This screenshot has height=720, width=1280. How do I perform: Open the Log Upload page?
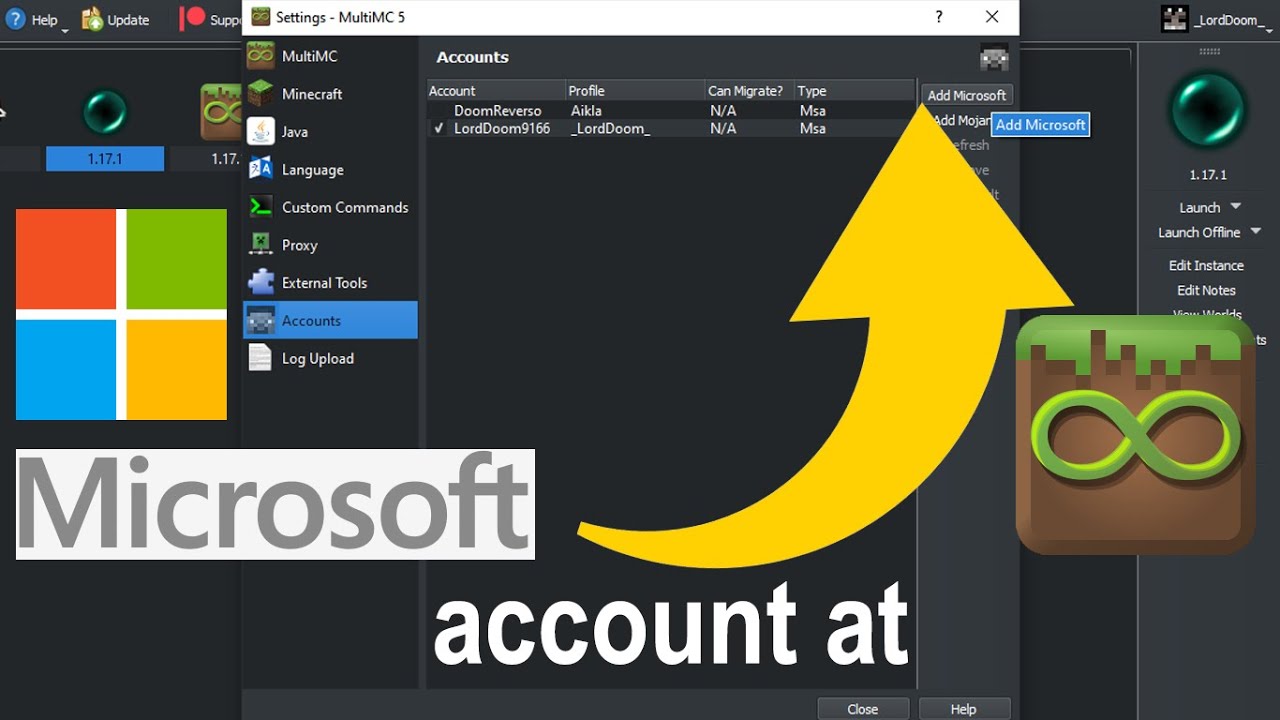[x=330, y=358]
